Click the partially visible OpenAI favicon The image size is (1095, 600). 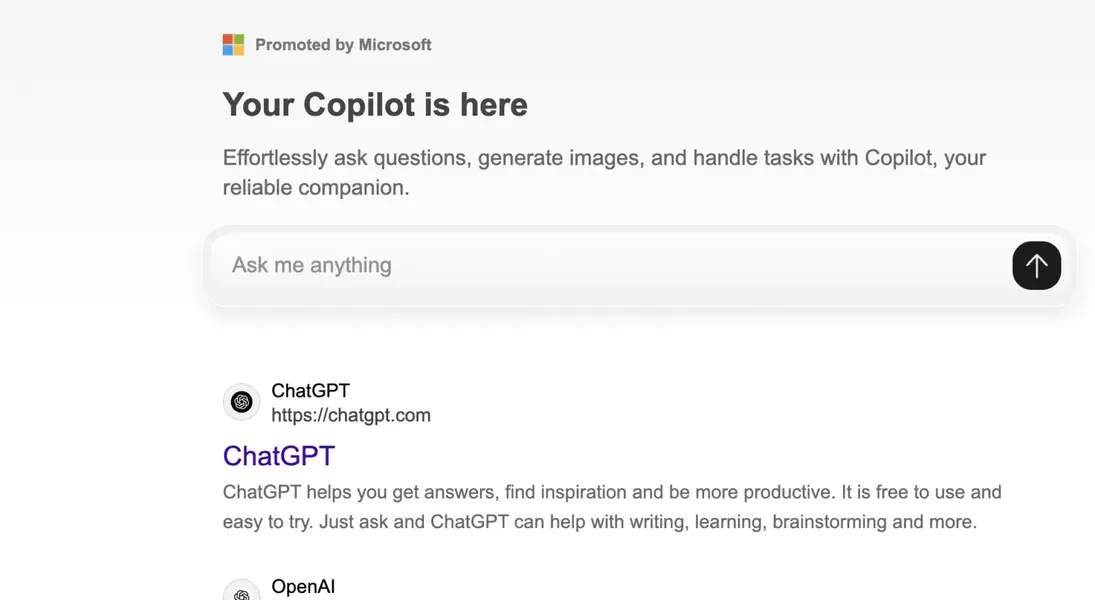point(241,592)
